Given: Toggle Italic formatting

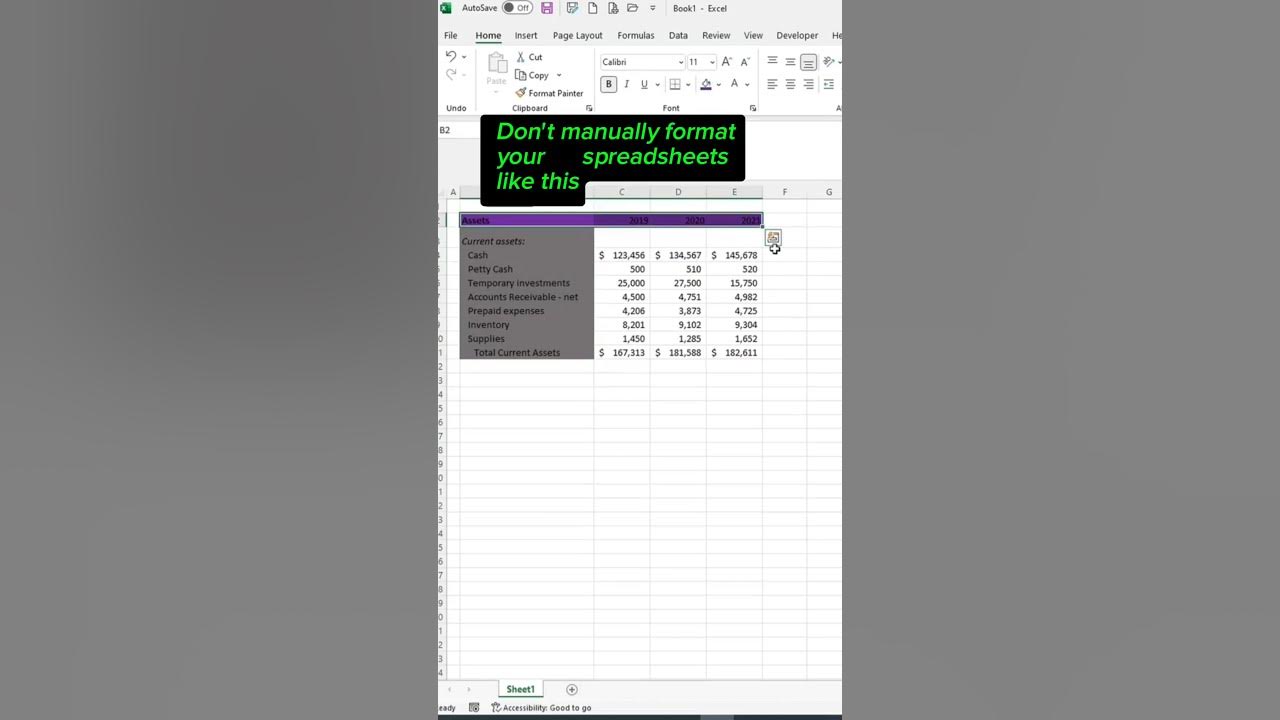Looking at the screenshot, I should (626, 84).
